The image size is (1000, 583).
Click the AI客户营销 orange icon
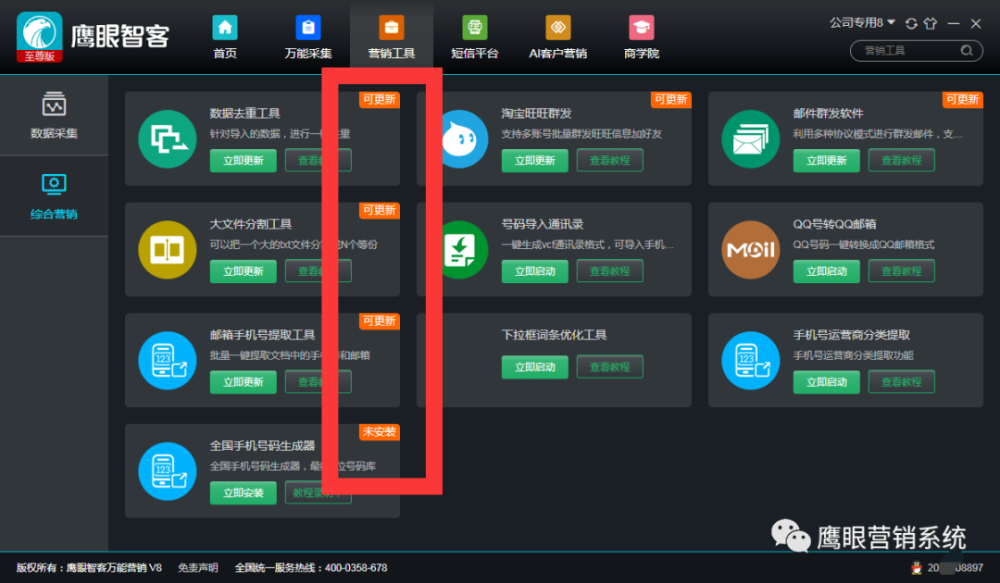pyautogui.click(x=558, y=27)
